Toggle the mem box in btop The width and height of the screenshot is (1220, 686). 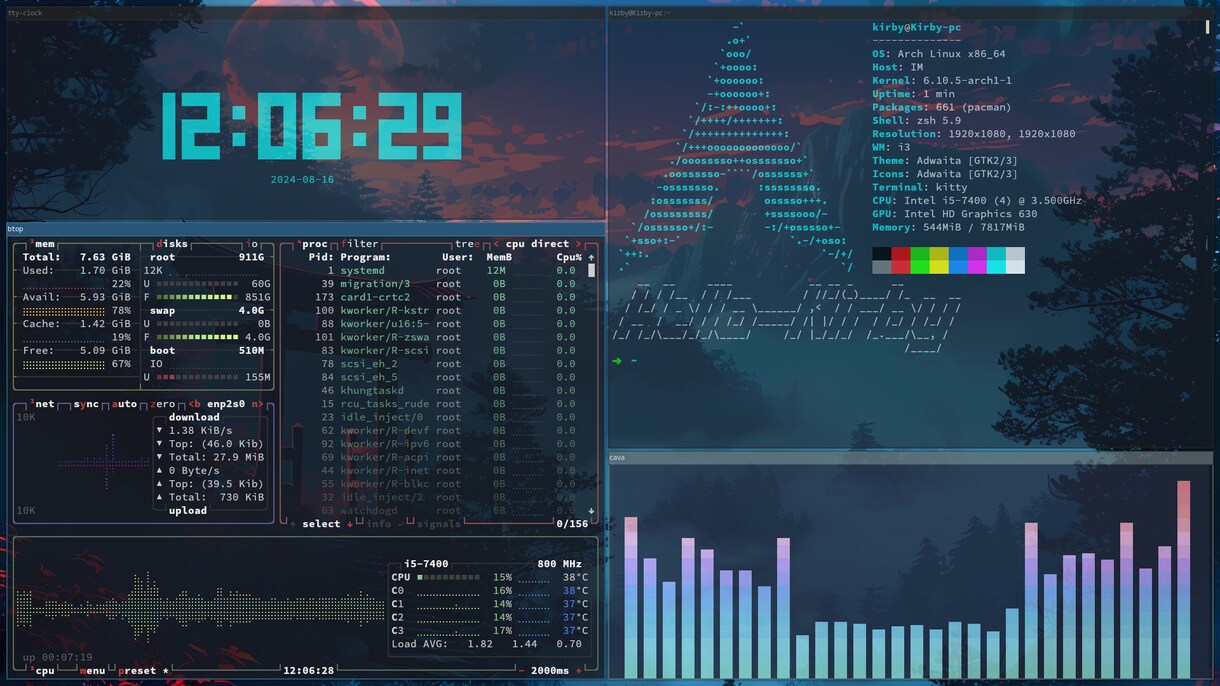(x=44, y=243)
